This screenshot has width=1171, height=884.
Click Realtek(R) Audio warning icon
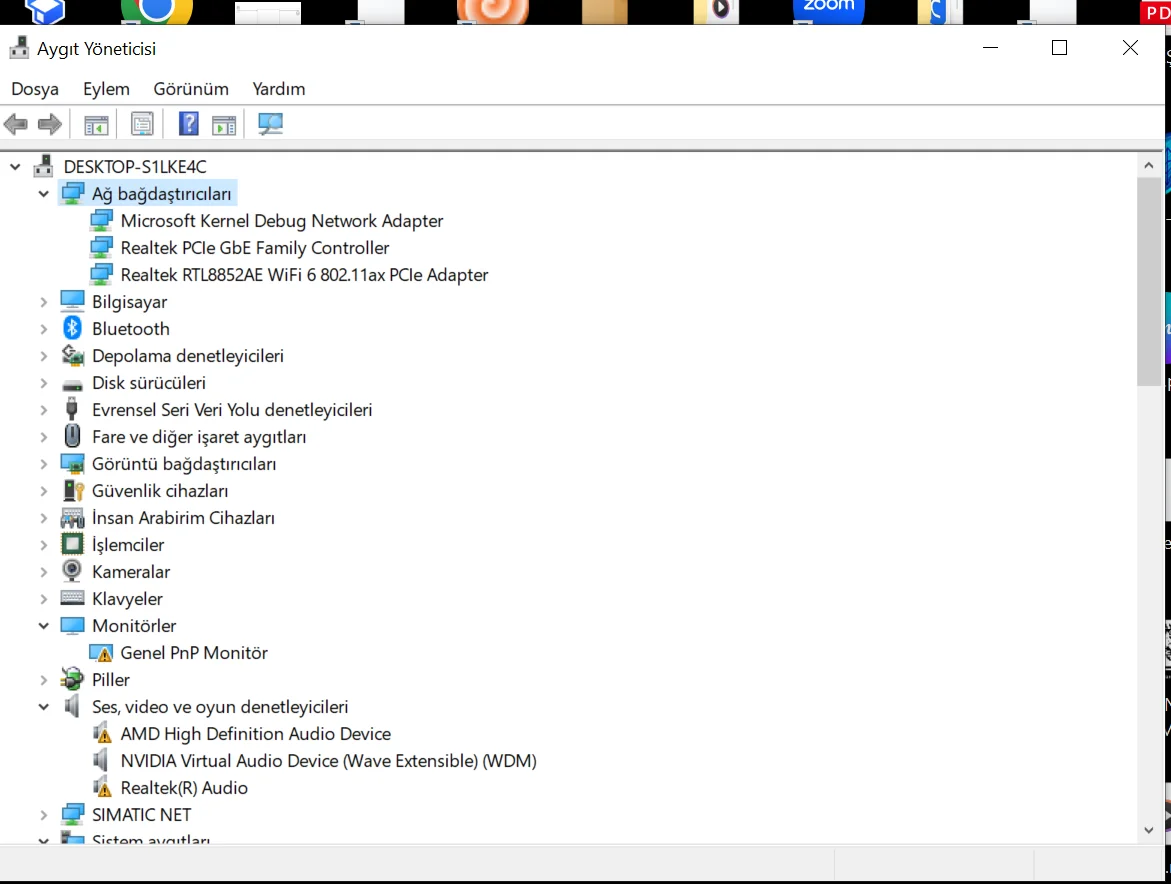pyautogui.click(x=102, y=787)
